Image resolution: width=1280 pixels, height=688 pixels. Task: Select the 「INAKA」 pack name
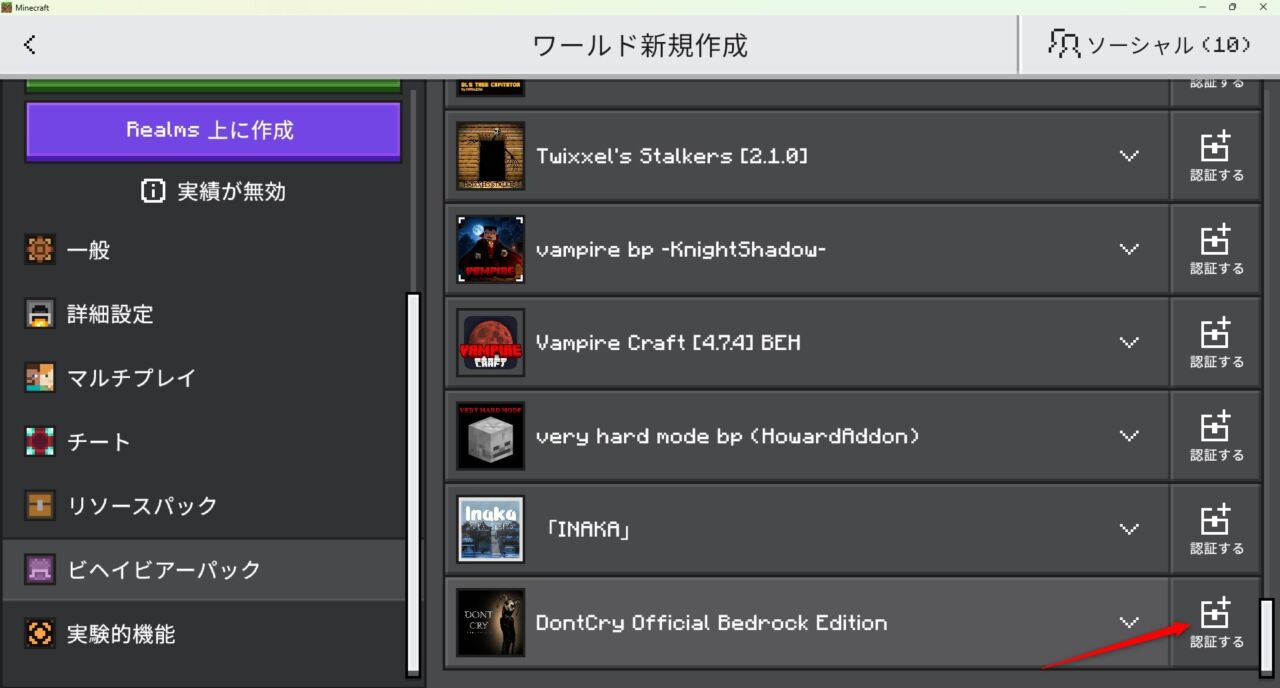coord(588,529)
